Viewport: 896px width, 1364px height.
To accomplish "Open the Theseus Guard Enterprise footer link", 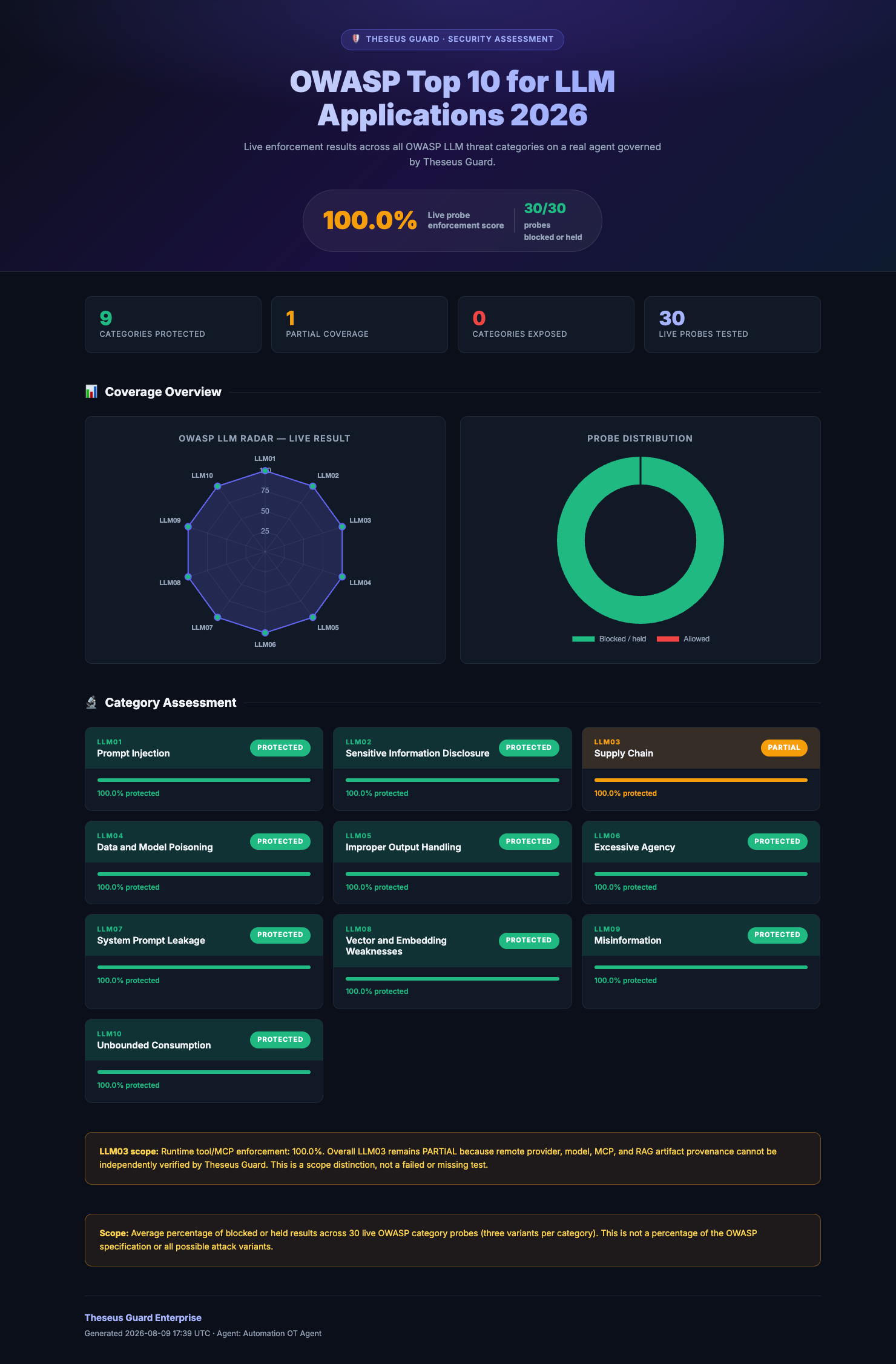I will coord(143,1318).
